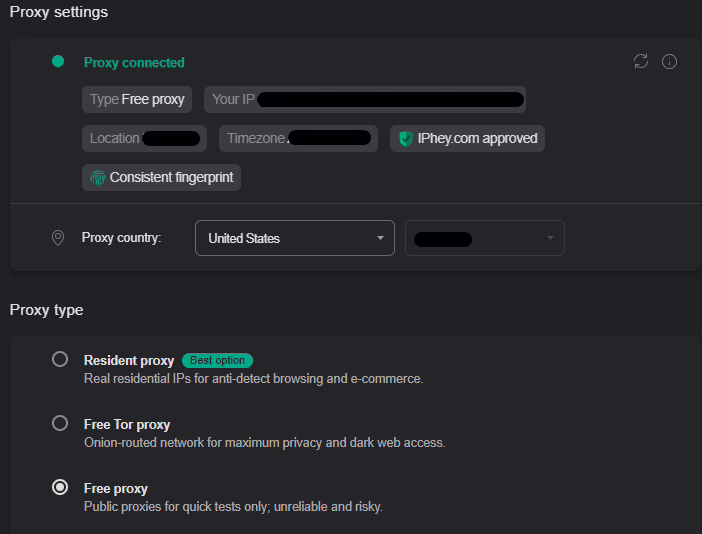Click the Location info chip
702x534 pixels.
tap(145, 139)
